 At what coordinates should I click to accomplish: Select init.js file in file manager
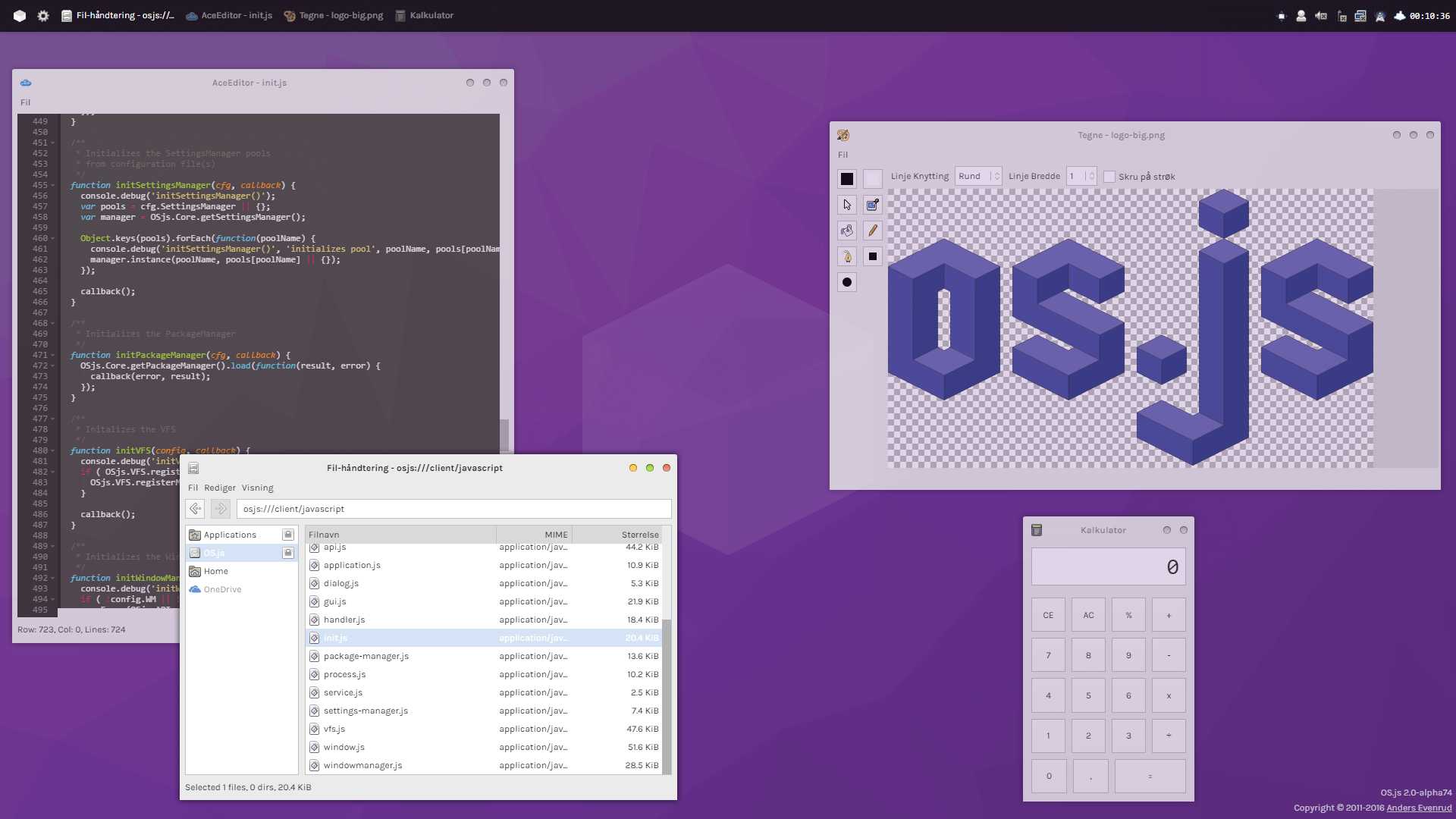(336, 637)
